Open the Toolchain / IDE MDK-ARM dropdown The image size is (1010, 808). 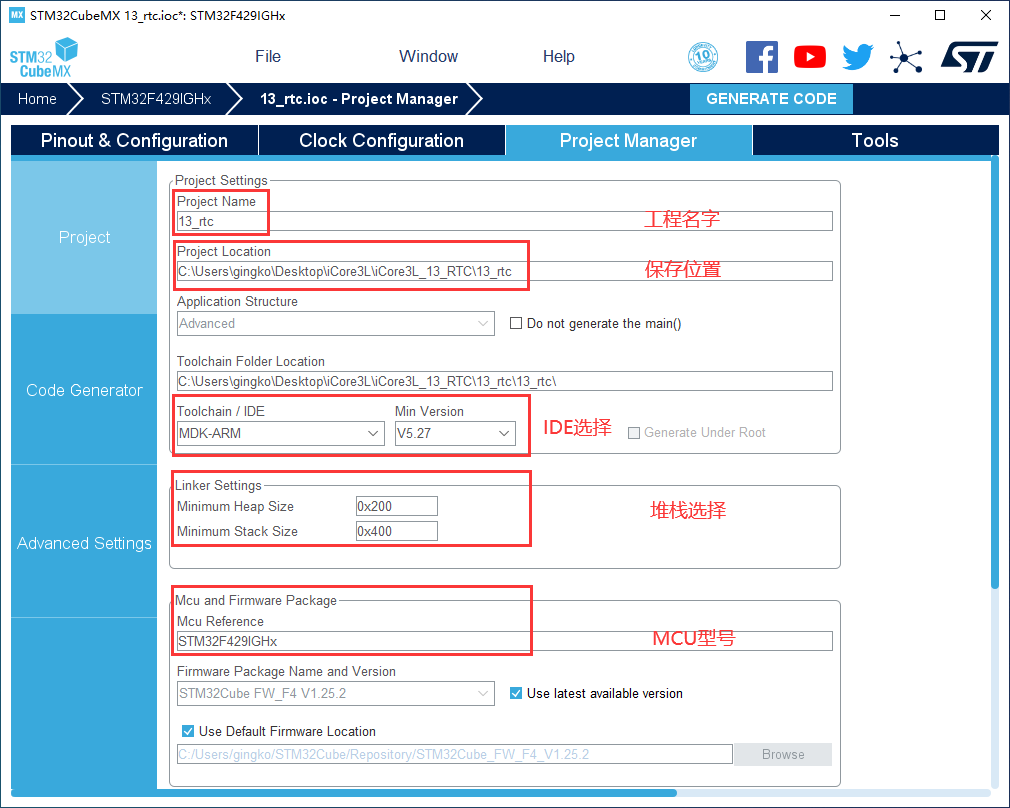280,433
